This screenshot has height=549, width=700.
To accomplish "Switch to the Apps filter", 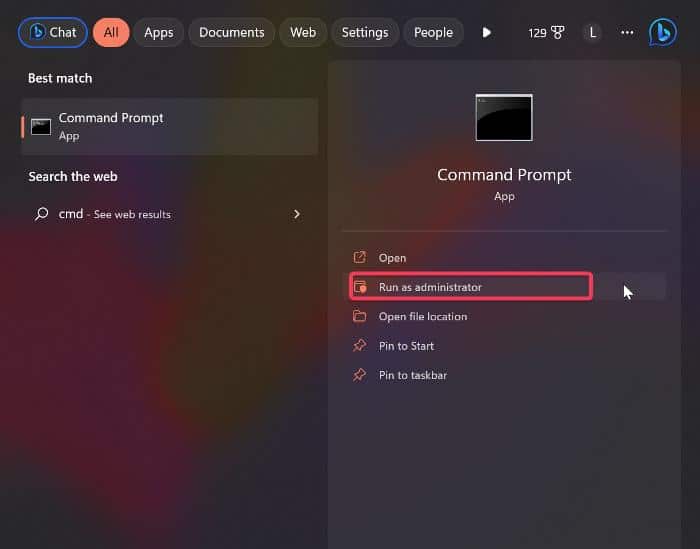I will [158, 33].
